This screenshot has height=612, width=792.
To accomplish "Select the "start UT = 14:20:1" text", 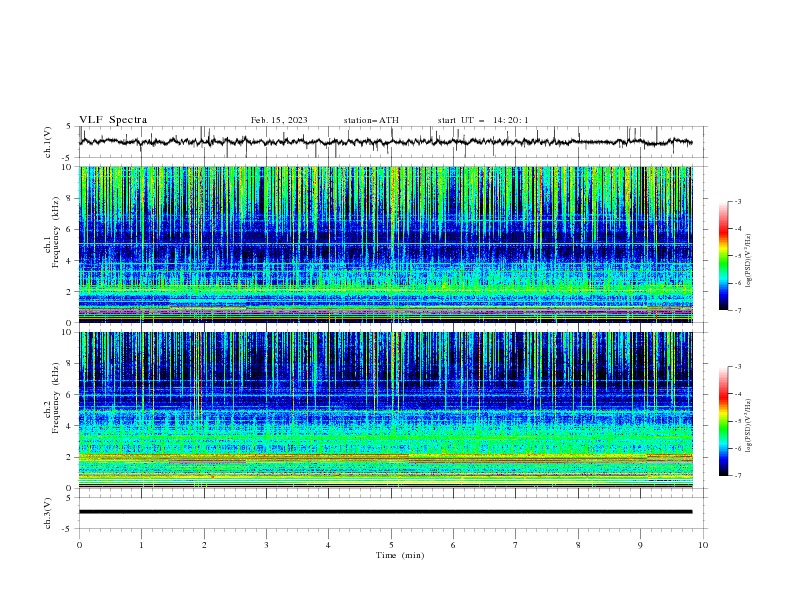I will point(483,120).
